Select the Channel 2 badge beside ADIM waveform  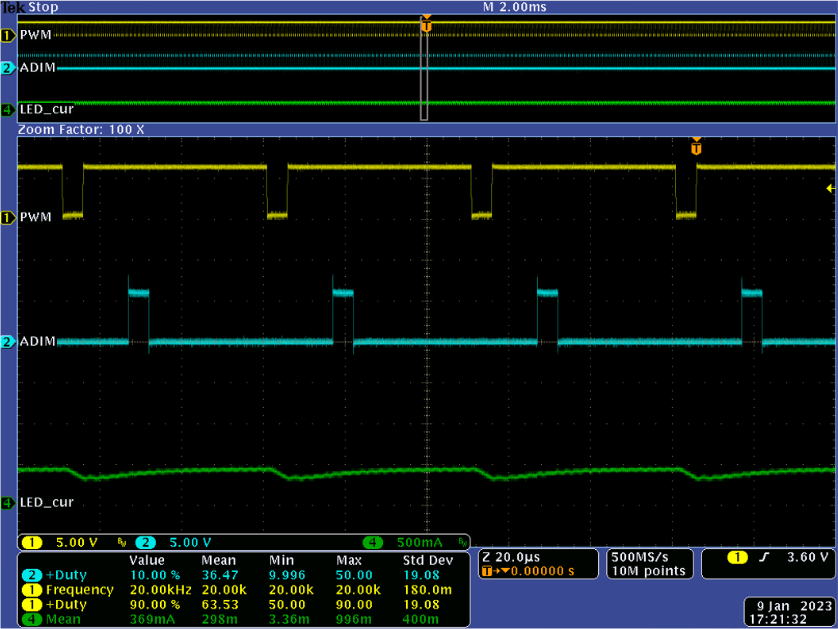[x=7, y=341]
